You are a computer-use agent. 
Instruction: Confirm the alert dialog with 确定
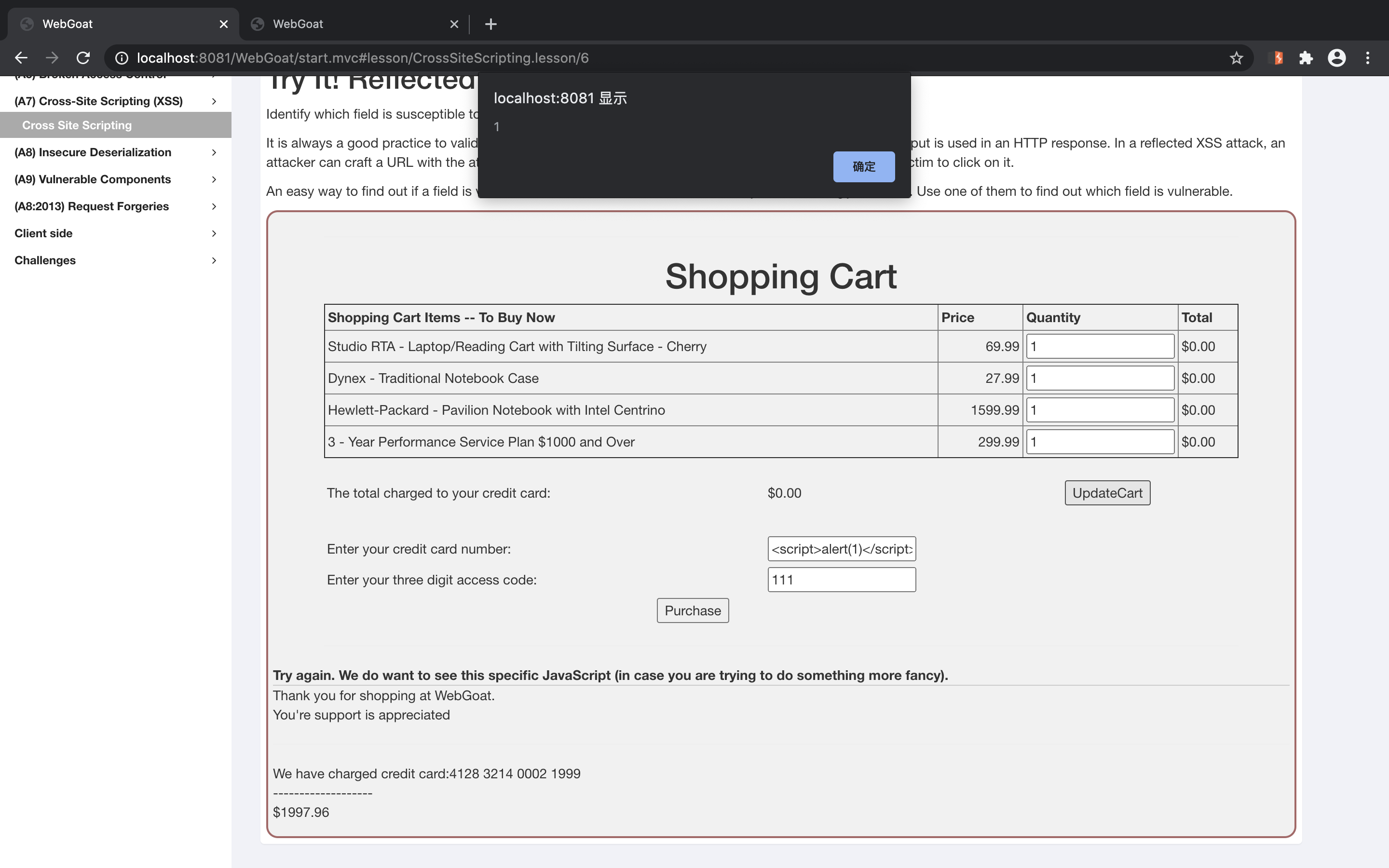(x=863, y=166)
